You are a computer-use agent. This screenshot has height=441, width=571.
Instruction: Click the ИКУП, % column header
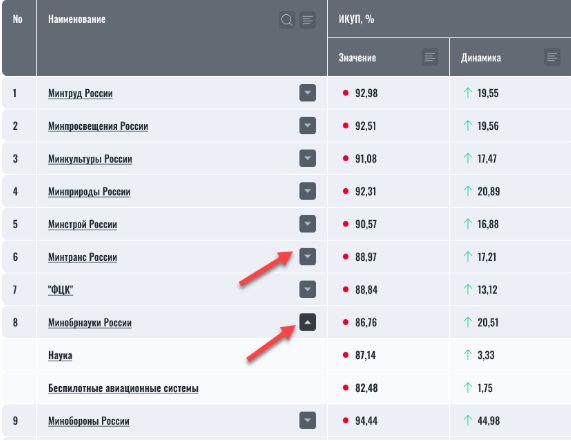(356, 19)
